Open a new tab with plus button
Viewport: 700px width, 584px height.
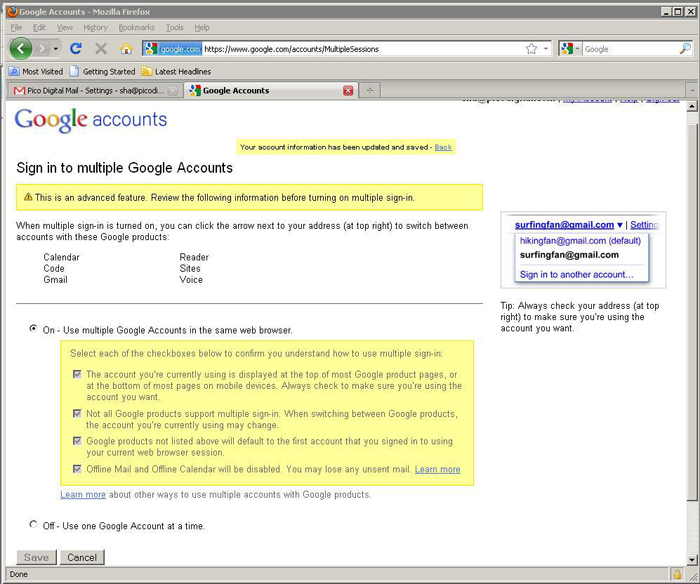tap(370, 91)
